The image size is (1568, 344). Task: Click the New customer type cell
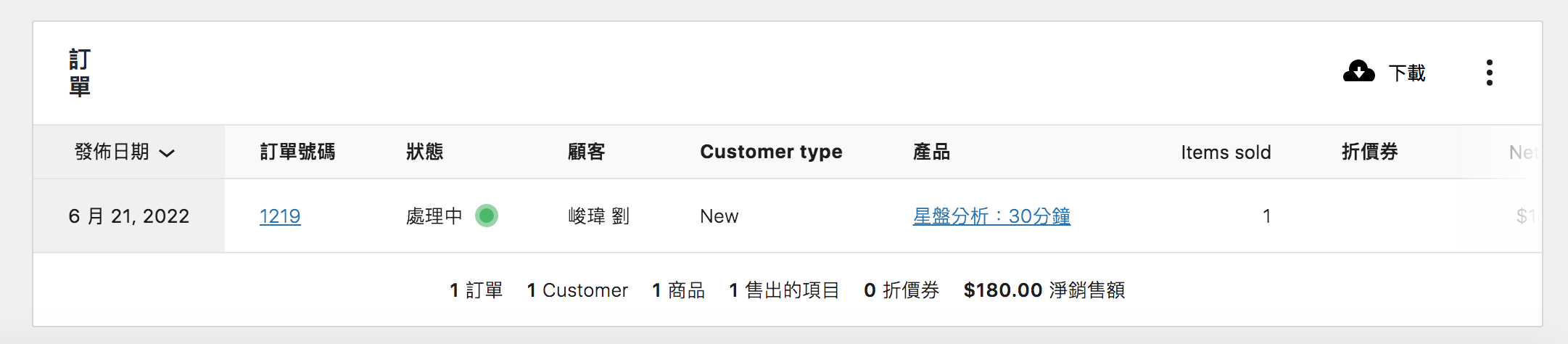click(719, 216)
